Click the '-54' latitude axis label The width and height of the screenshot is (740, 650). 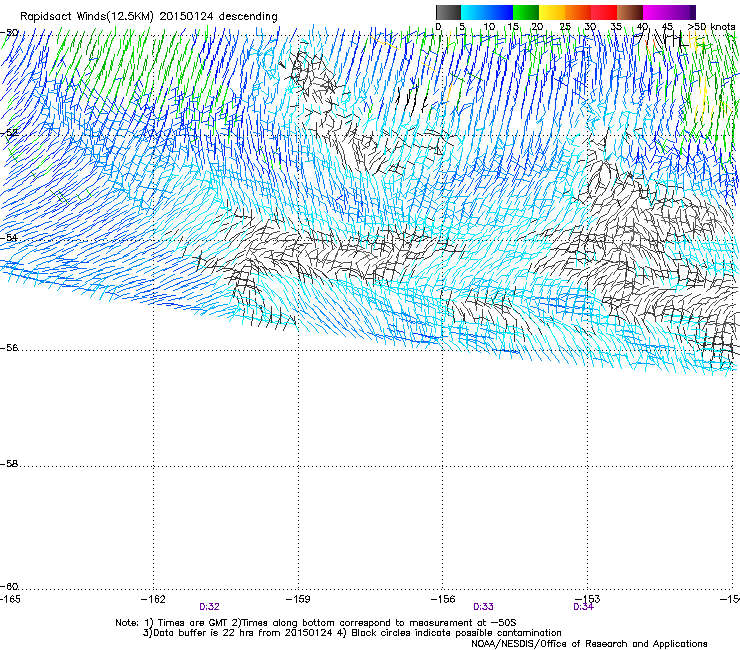click(x=9, y=237)
